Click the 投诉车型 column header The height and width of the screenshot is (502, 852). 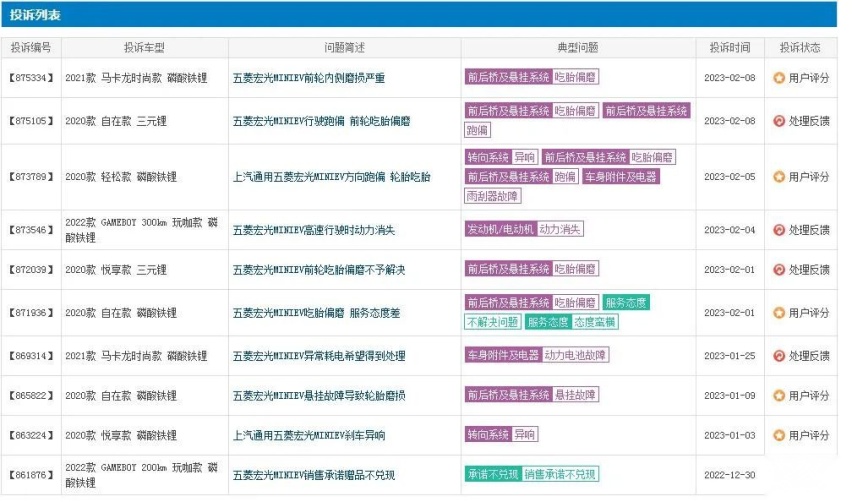click(x=145, y=48)
